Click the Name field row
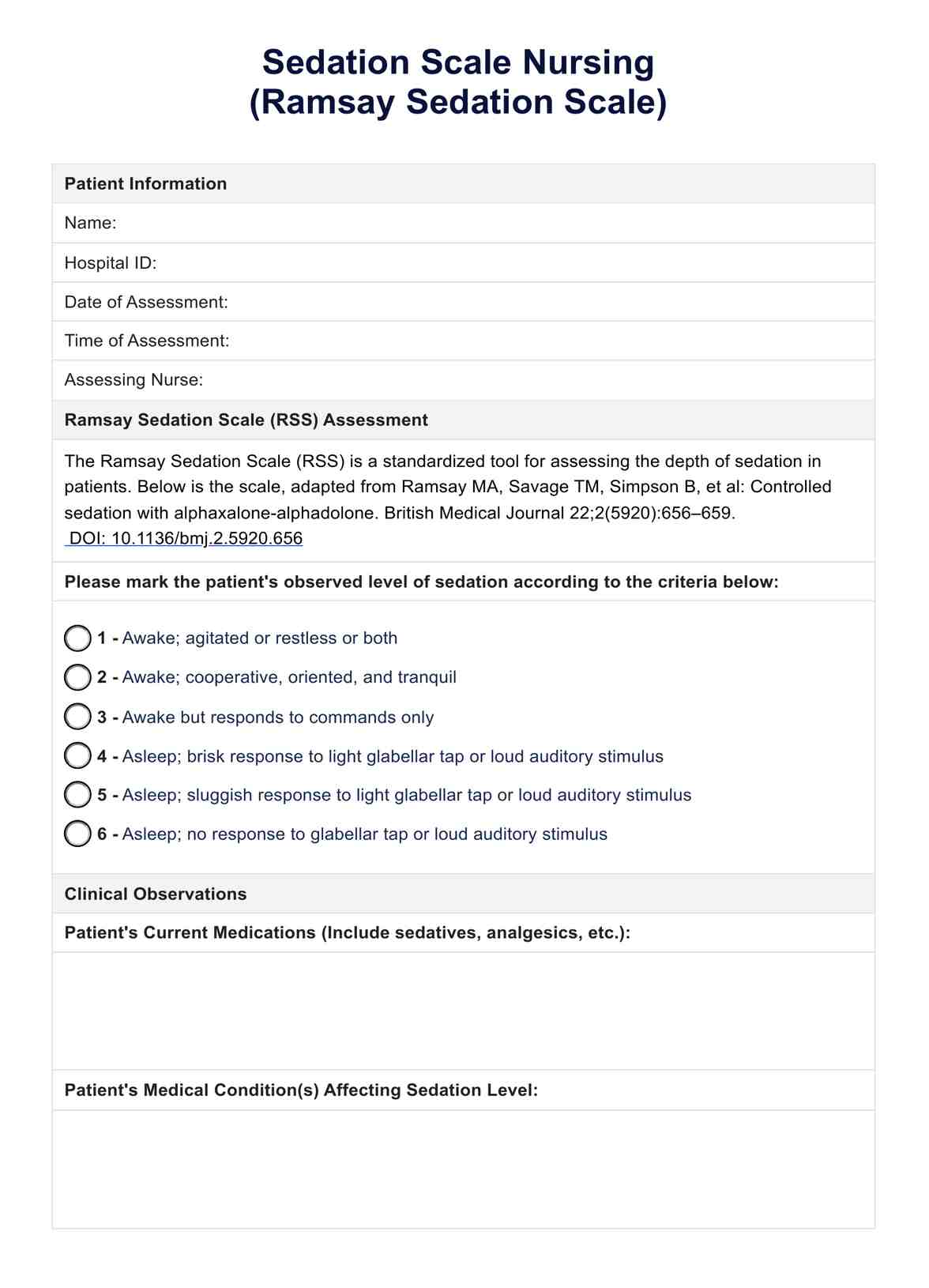Screen dimensions: 929x1288 (x=490, y=224)
